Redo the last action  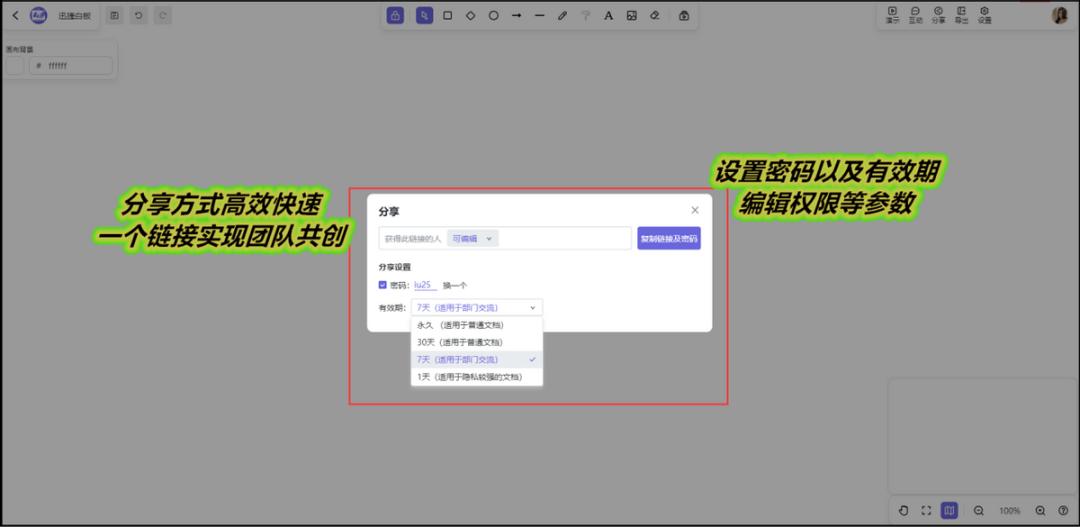163,15
